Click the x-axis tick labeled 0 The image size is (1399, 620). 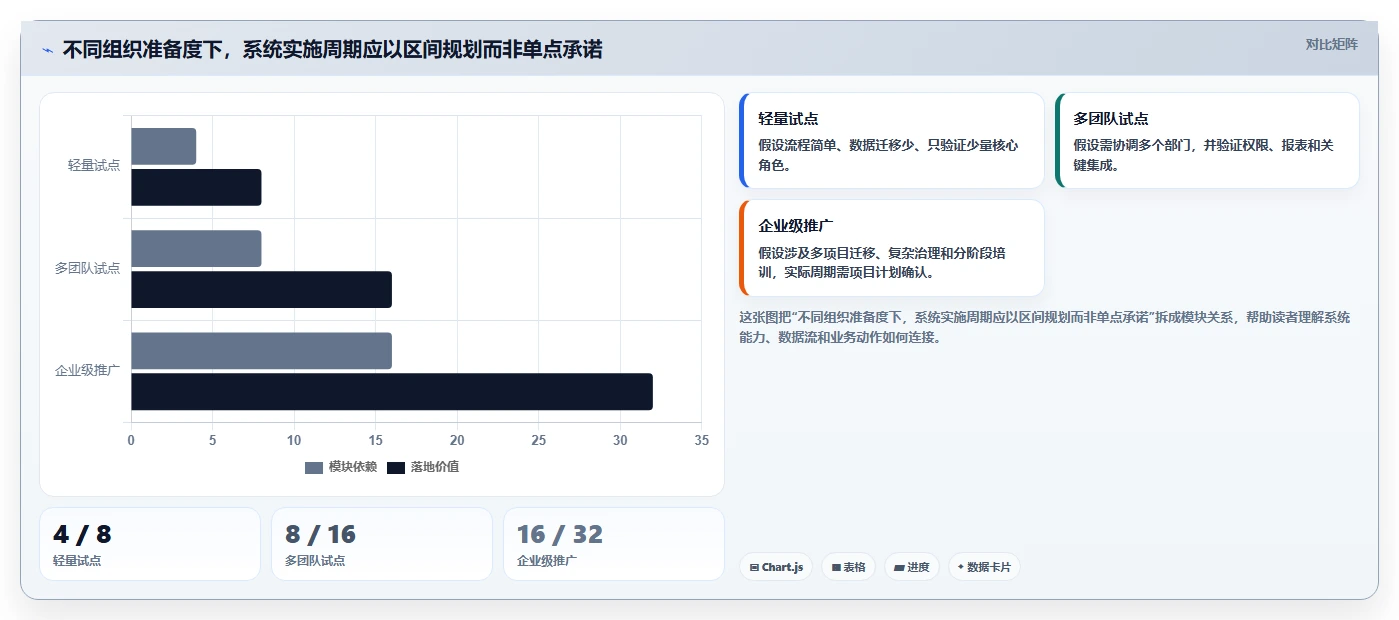[131, 440]
